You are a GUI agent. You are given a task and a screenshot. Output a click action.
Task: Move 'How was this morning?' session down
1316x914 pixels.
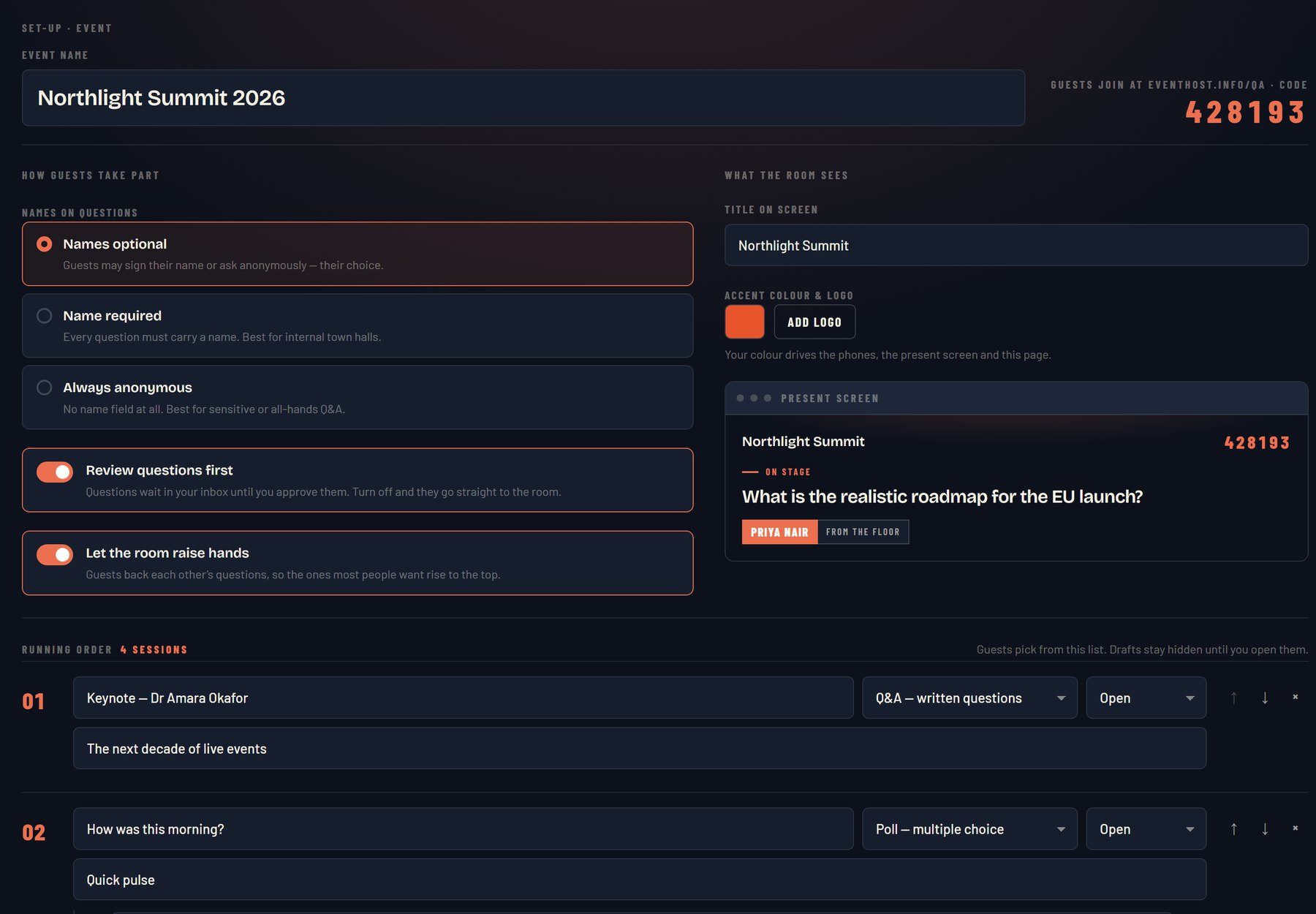[1265, 828]
